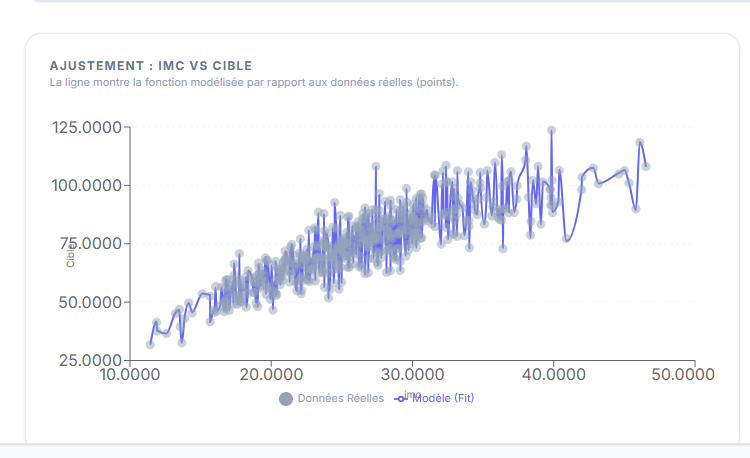Toggle the Données Réelles series label
750x458 pixels.
coord(340,399)
